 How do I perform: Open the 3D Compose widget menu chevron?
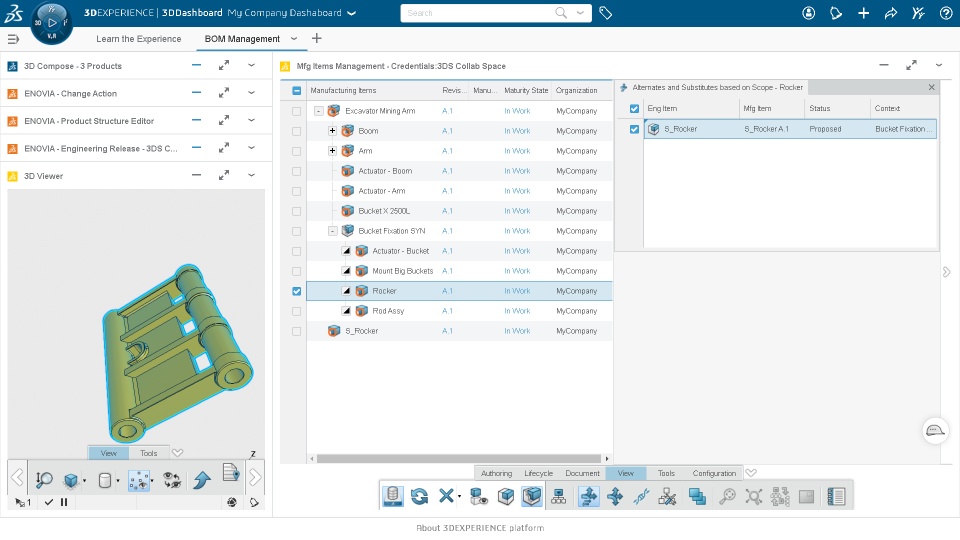click(x=252, y=65)
